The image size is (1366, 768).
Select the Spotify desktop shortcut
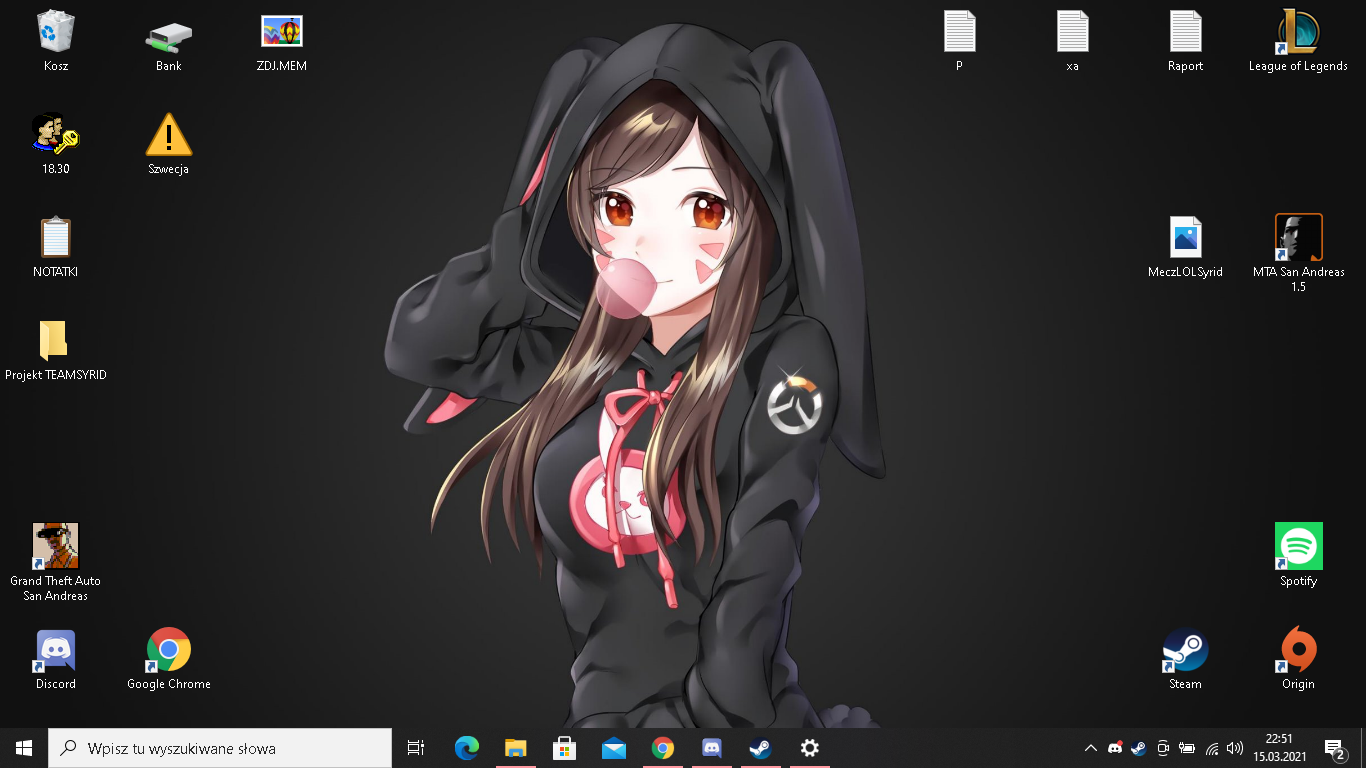click(x=1298, y=555)
